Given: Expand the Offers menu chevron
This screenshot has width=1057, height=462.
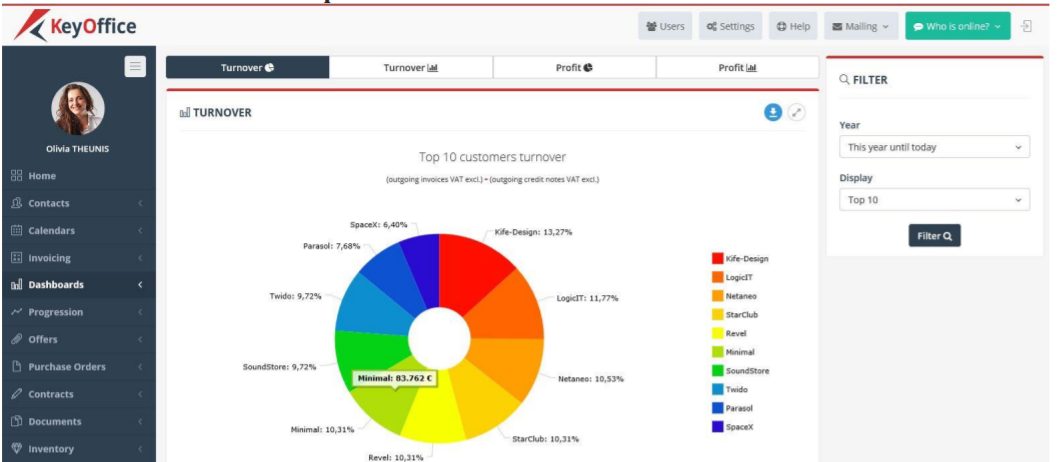Looking at the screenshot, I should [x=140, y=339].
